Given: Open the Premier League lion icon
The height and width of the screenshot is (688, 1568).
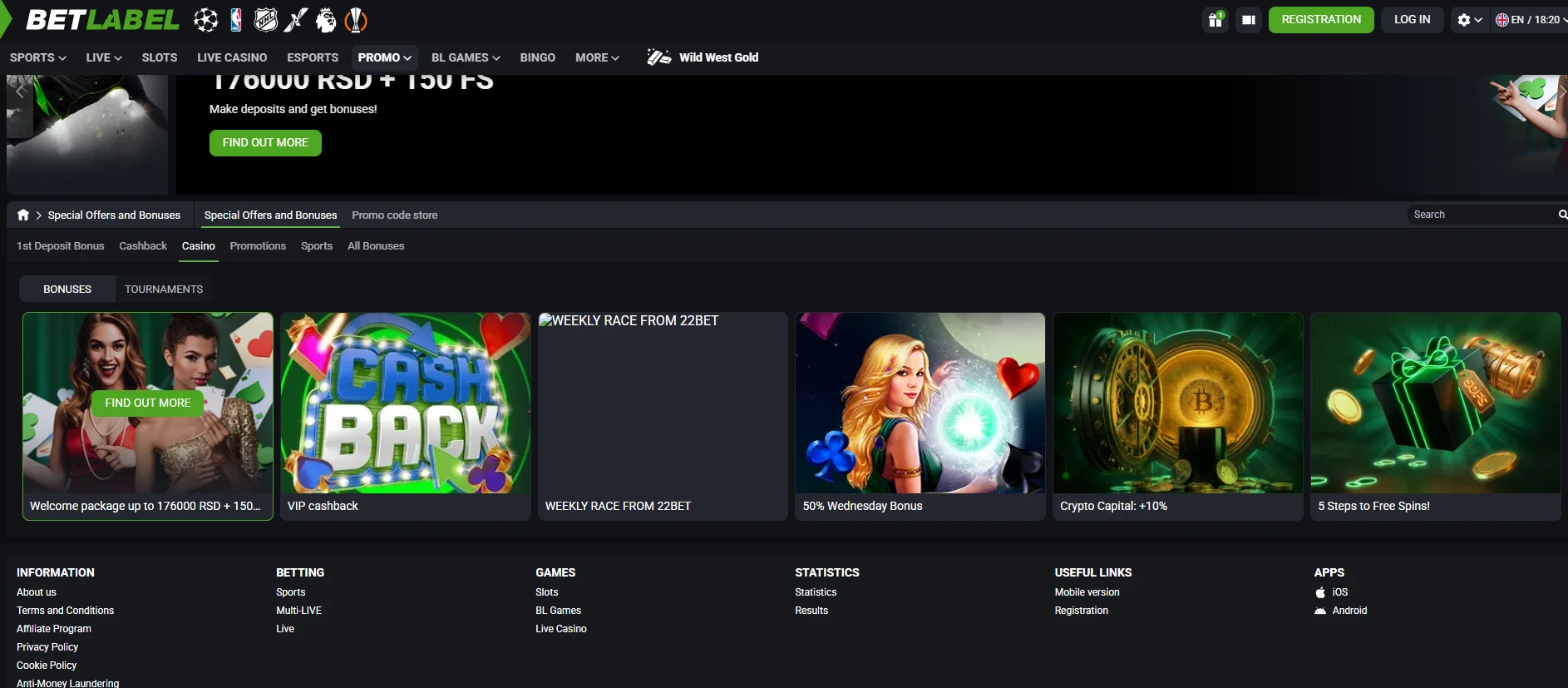Looking at the screenshot, I should pos(326,20).
